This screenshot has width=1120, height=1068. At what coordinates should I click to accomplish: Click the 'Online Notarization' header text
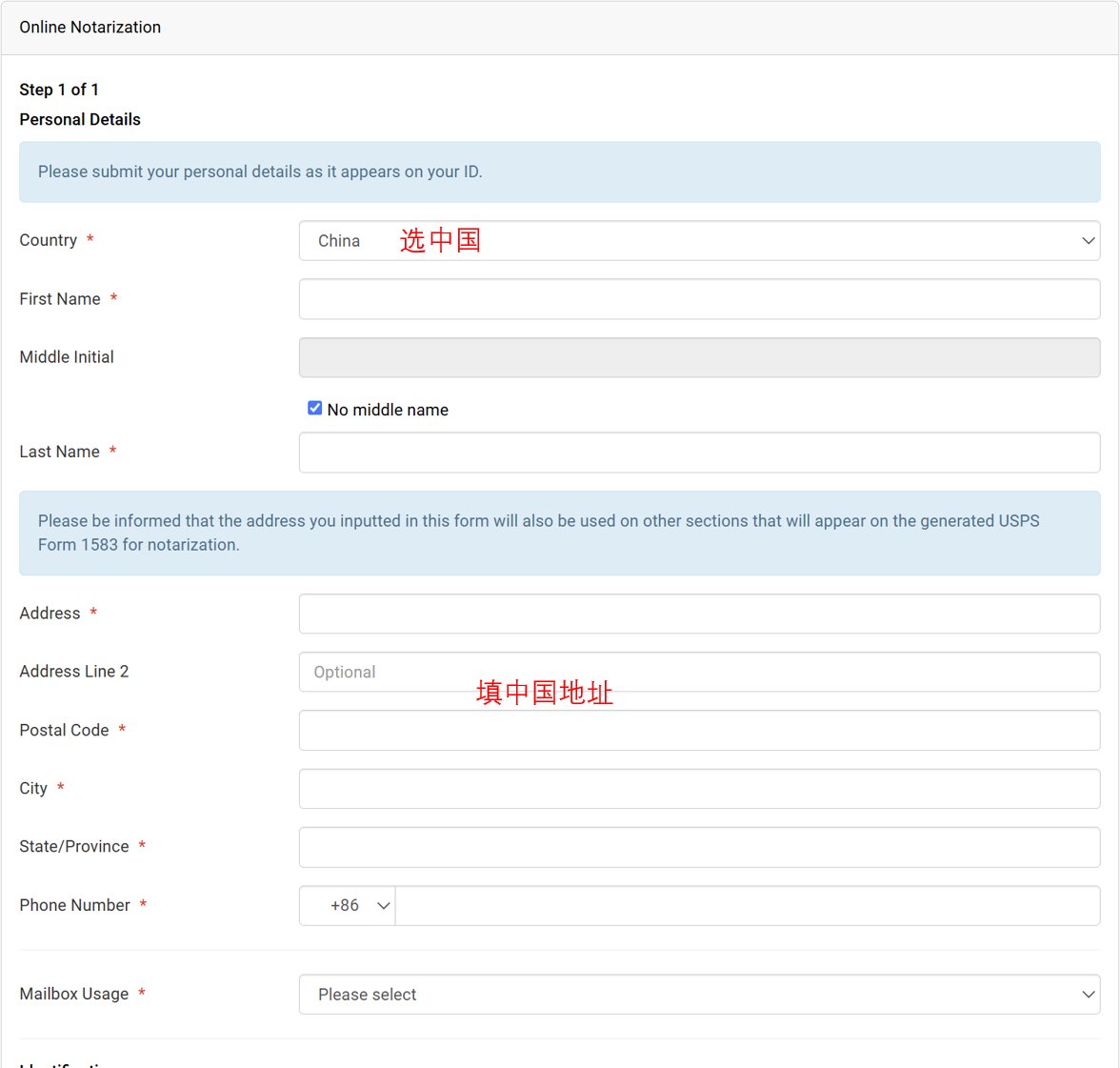pyautogui.click(x=90, y=27)
